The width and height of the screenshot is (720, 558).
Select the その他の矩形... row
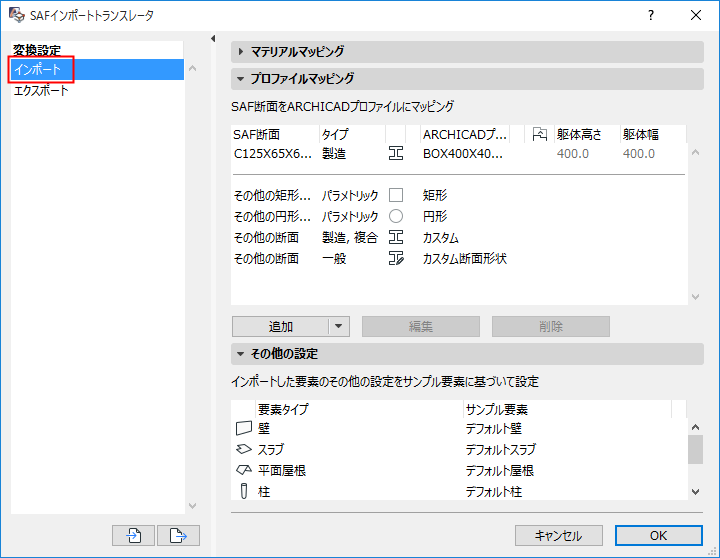(x=459, y=195)
